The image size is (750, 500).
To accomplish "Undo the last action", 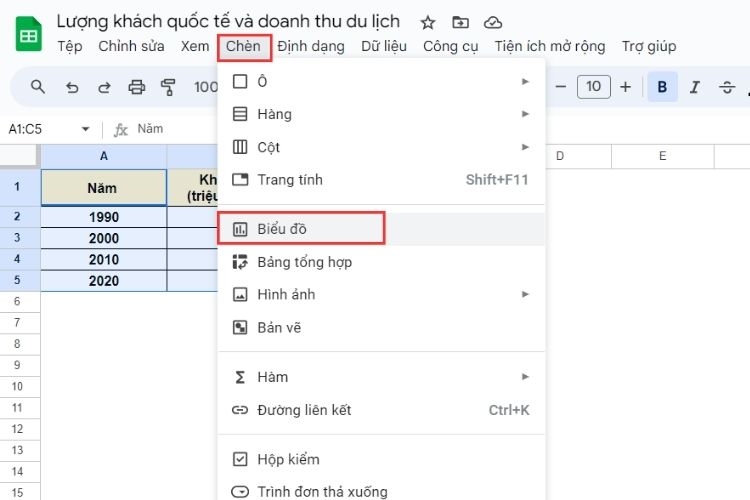I will point(72,87).
